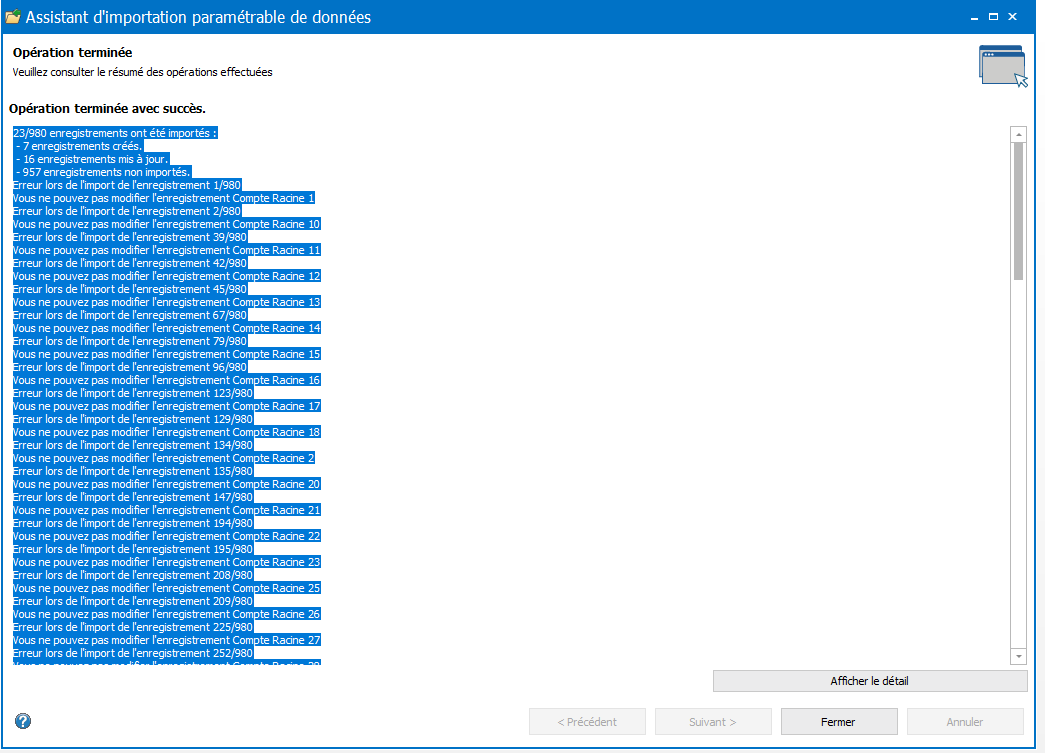This screenshot has height=753, width=1045.
Task: Click line ending 'Compte Racine 11'
Action: coord(167,250)
